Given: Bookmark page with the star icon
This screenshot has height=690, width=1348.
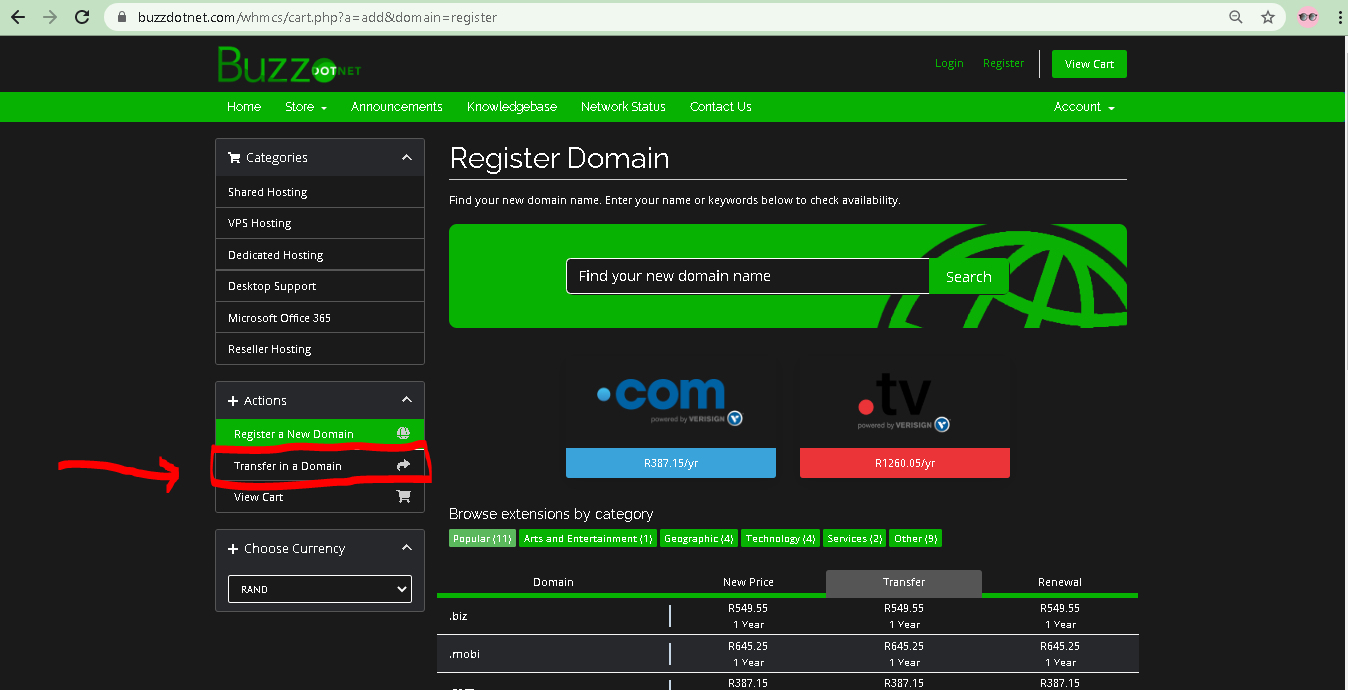Looking at the screenshot, I should (1267, 17).
